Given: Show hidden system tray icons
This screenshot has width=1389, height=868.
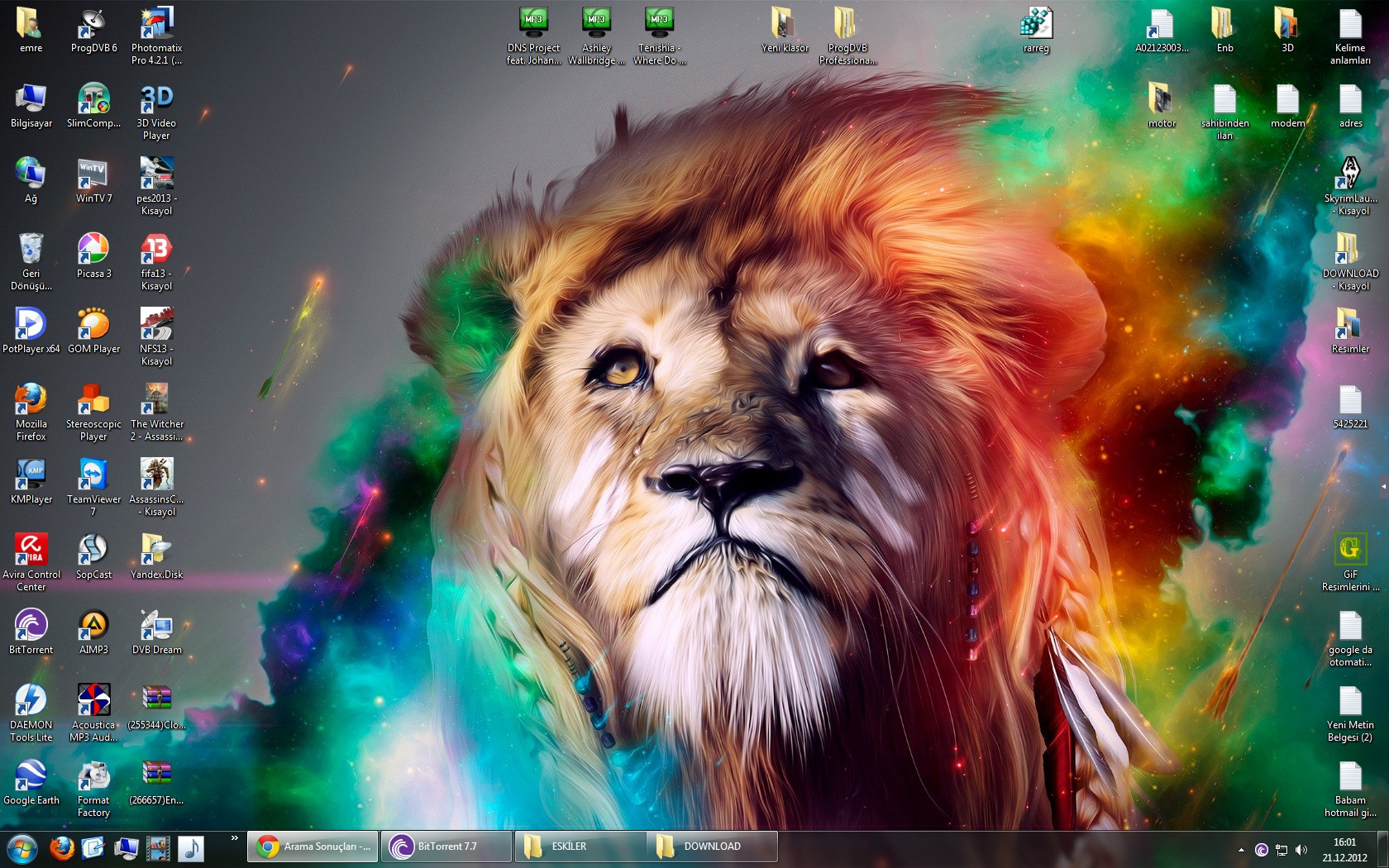Looking at the screenshot, I should [x=1241, y=850].
